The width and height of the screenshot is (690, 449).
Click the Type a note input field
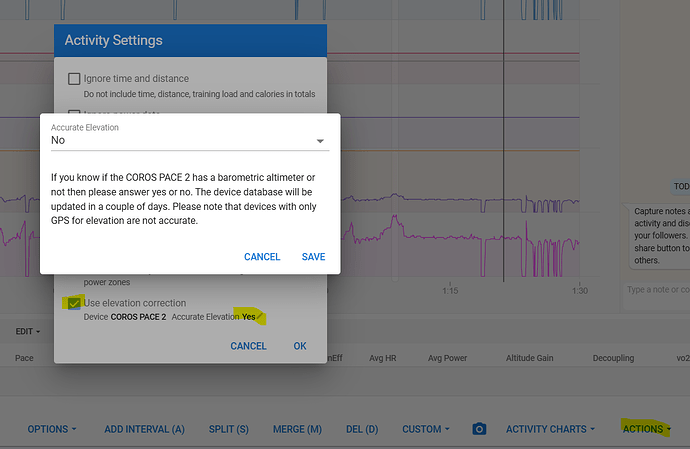(x=658, y=290)
